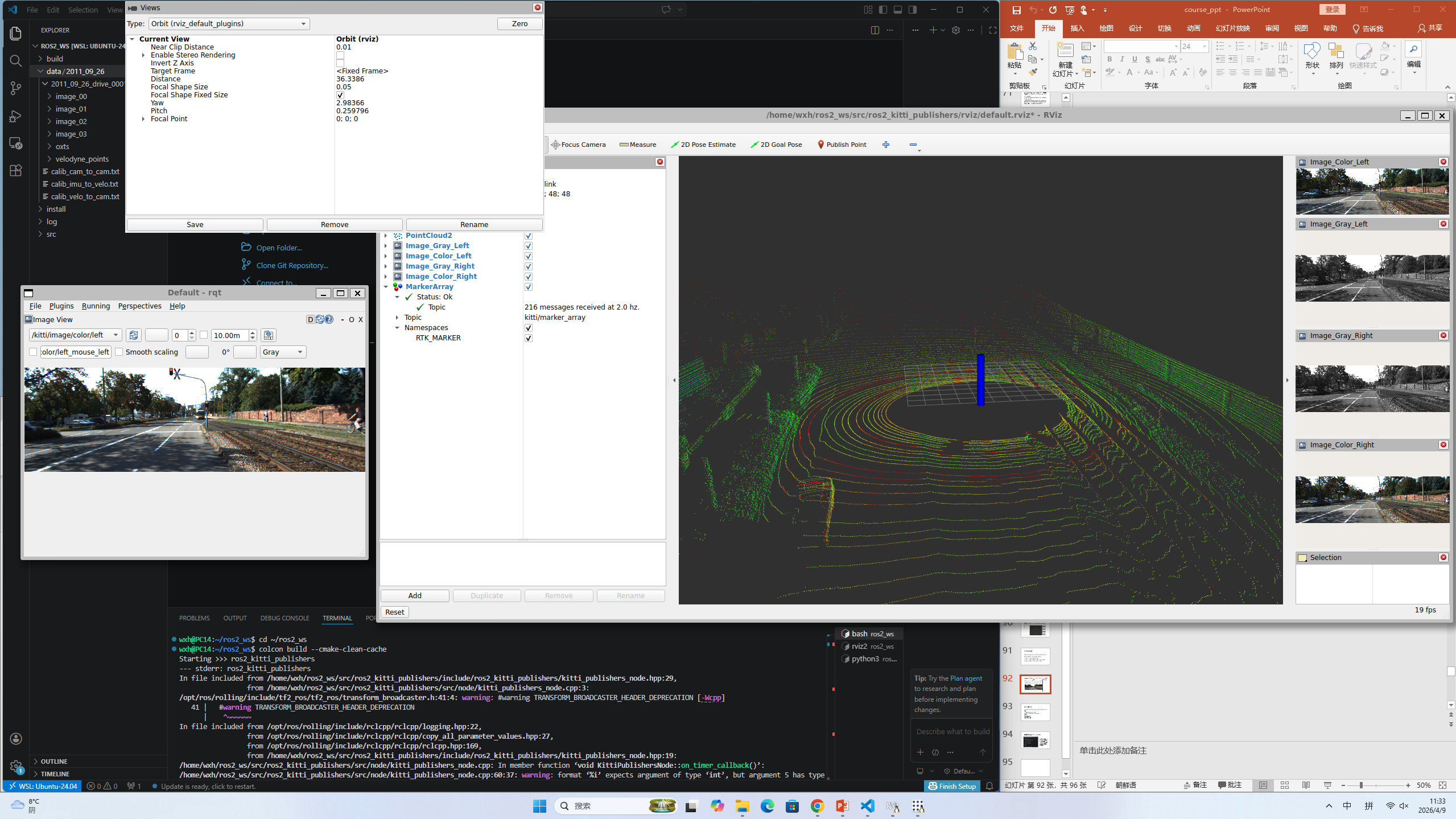Click Zero button in Views panel
The width and height of the screenshot is (1456, 819).
click(x=519, y=23)
